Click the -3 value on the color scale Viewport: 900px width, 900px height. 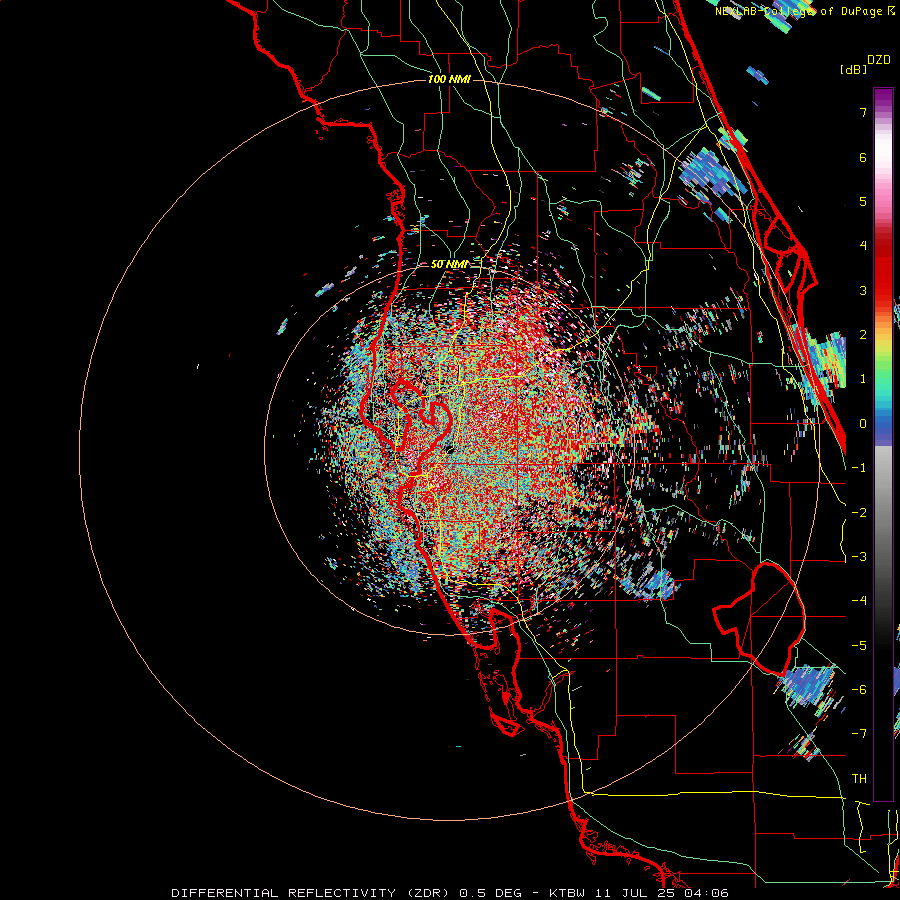859,557
